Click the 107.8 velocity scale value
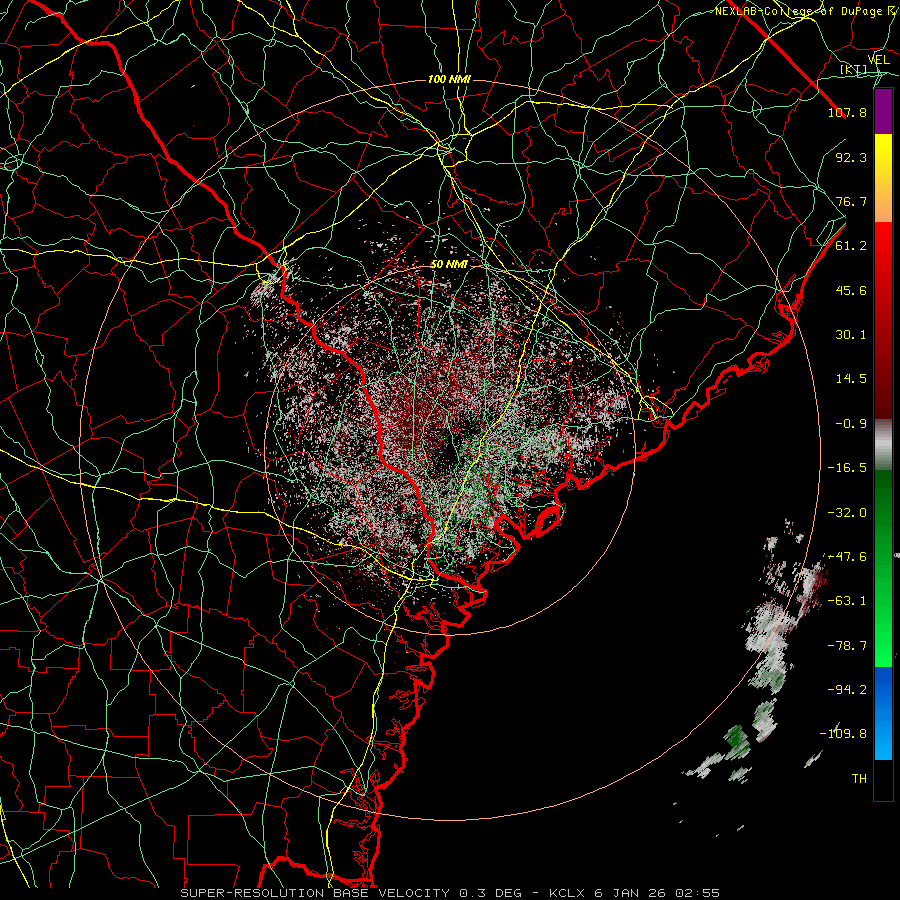This screenshot has width=900, height=900. [847, 112]
